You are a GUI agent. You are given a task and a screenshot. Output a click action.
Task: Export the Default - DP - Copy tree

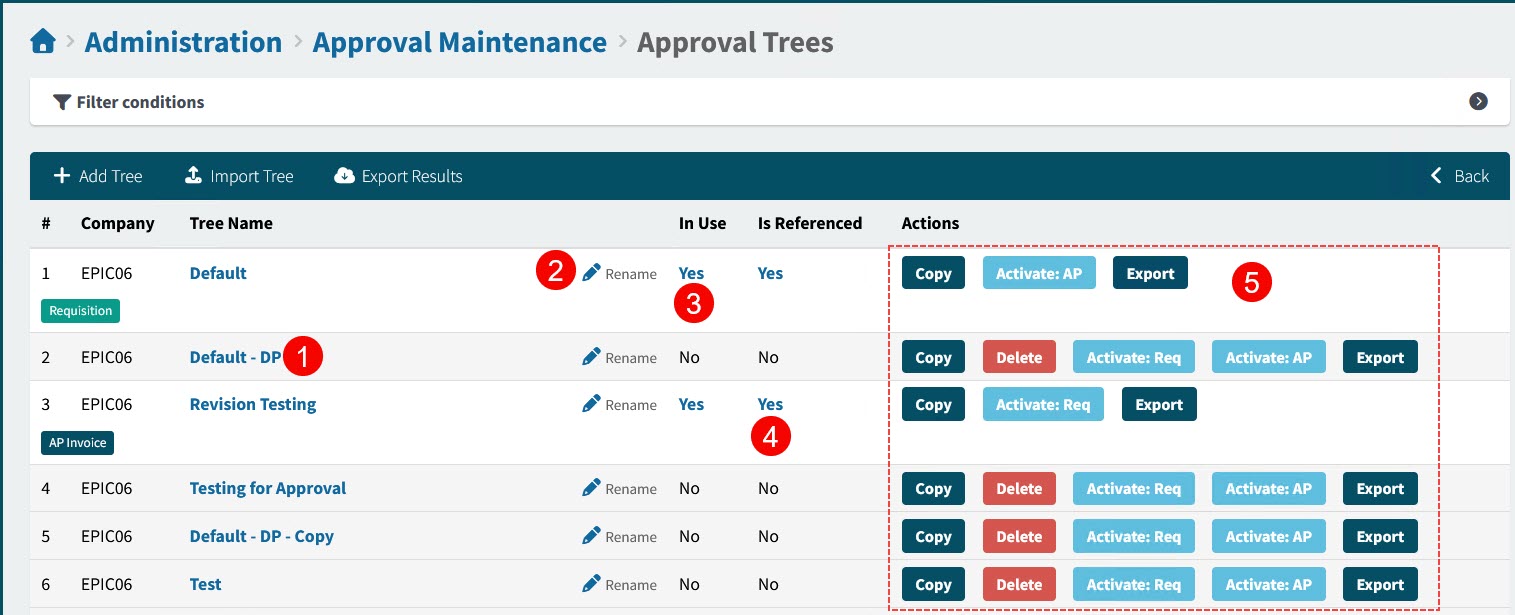(x=1380, y=536)
